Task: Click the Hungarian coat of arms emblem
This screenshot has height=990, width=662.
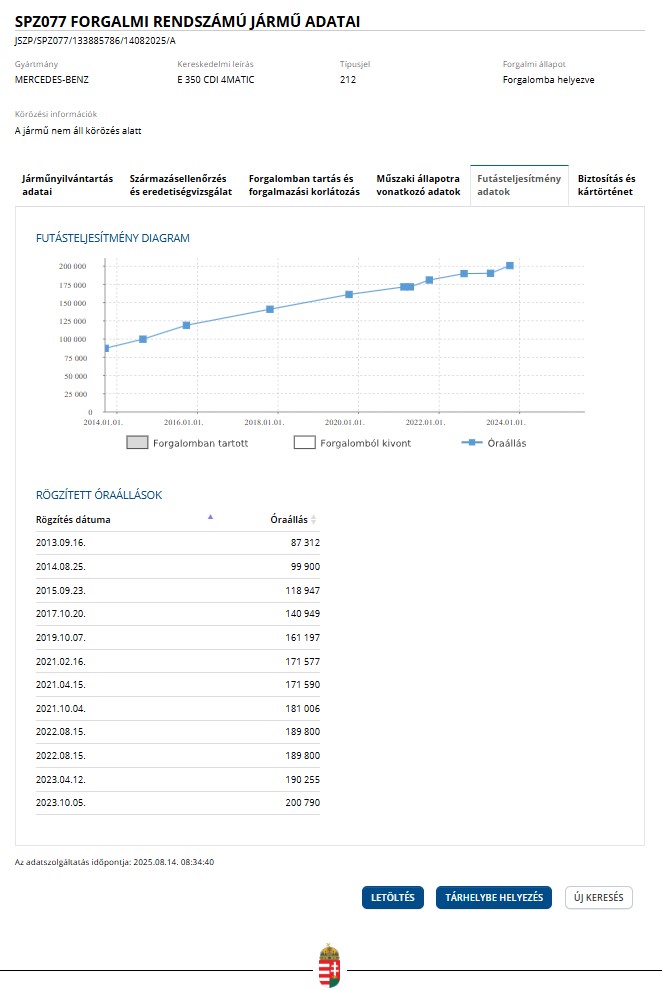Action: coord(329,966)
